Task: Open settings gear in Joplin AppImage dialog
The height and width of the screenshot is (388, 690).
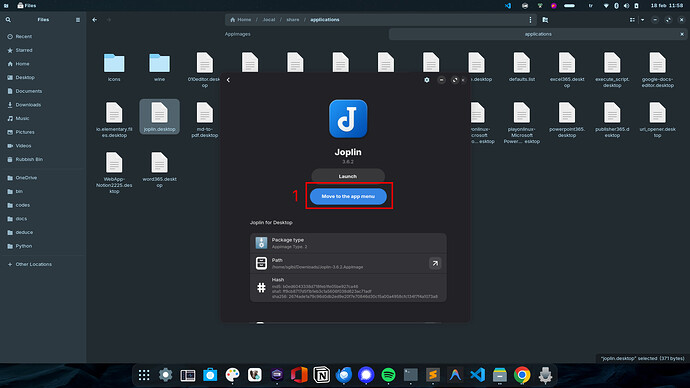Action: point(426,80)
